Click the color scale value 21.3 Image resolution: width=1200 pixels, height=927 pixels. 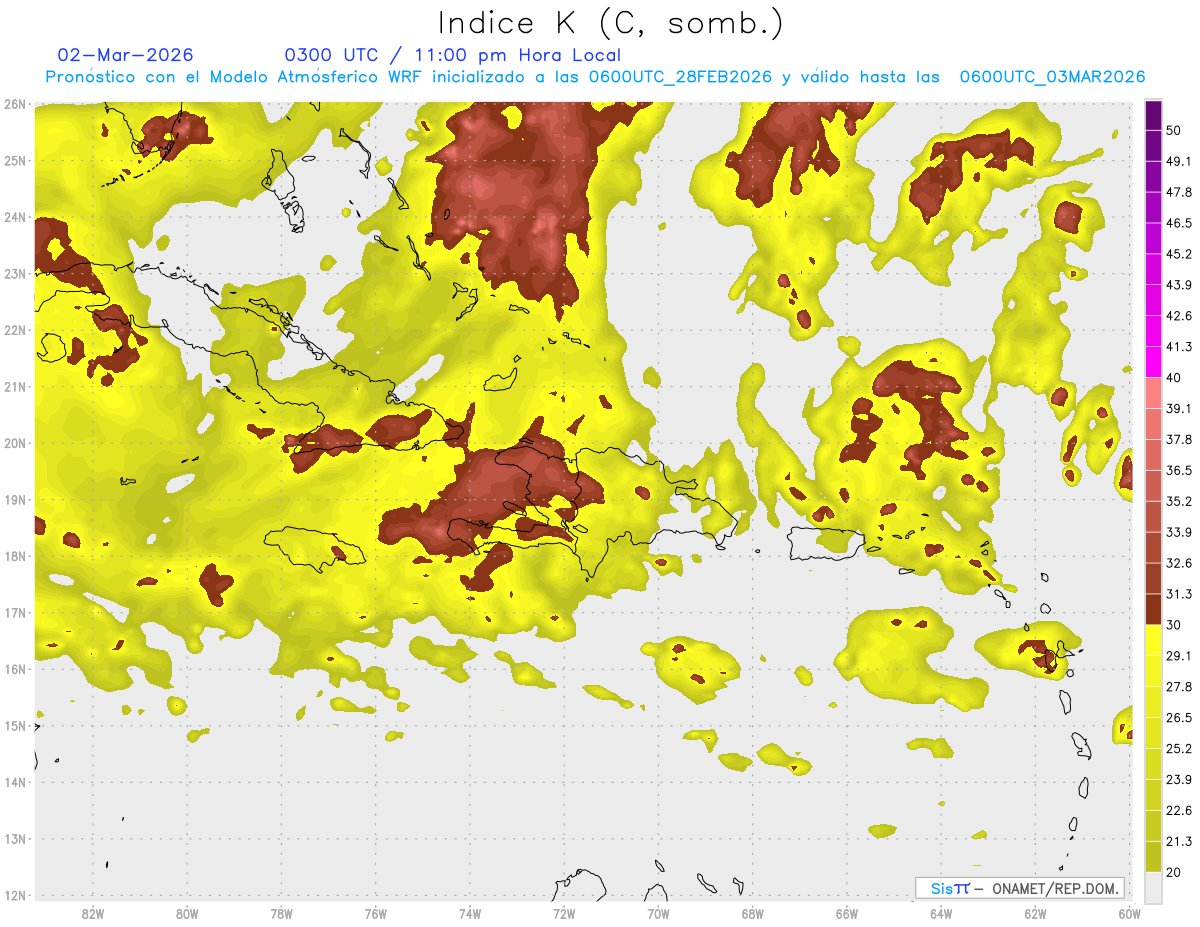pyautogui.click(x=1179, y=842)
